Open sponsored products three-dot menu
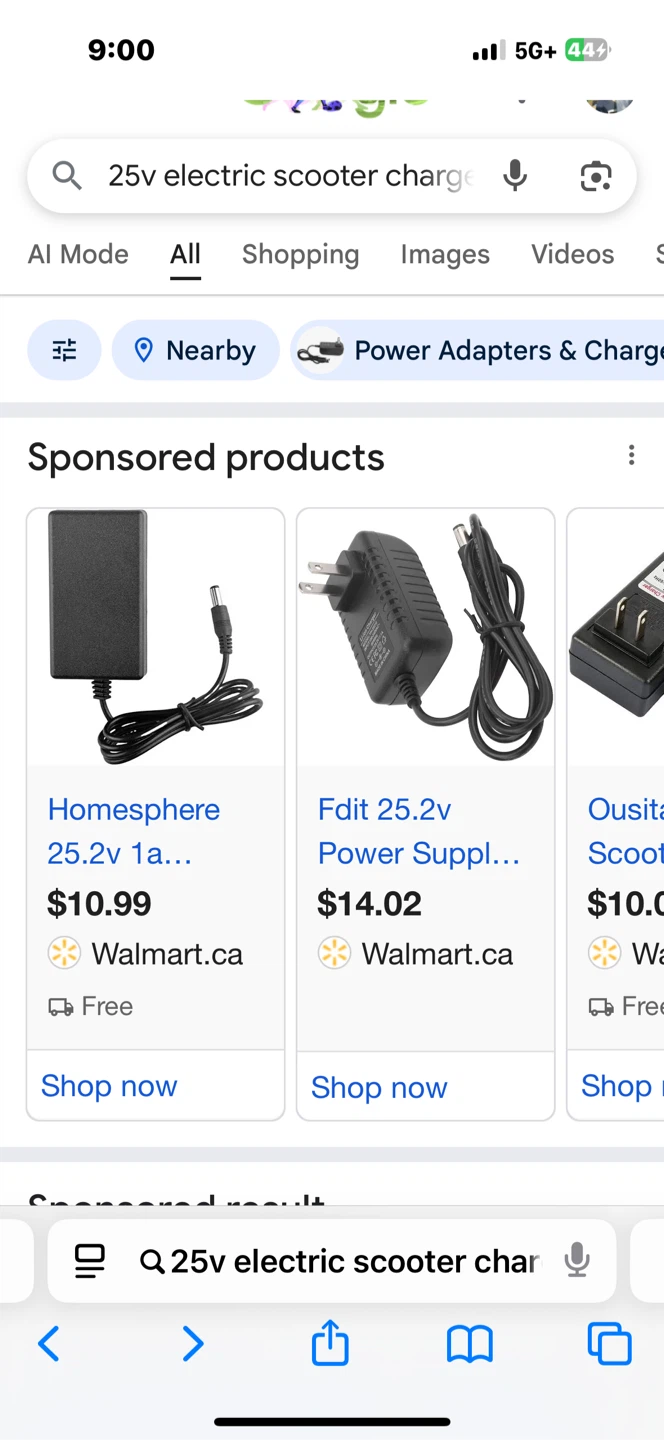Viewport: 664px width, 1440px height. (631, 456)
